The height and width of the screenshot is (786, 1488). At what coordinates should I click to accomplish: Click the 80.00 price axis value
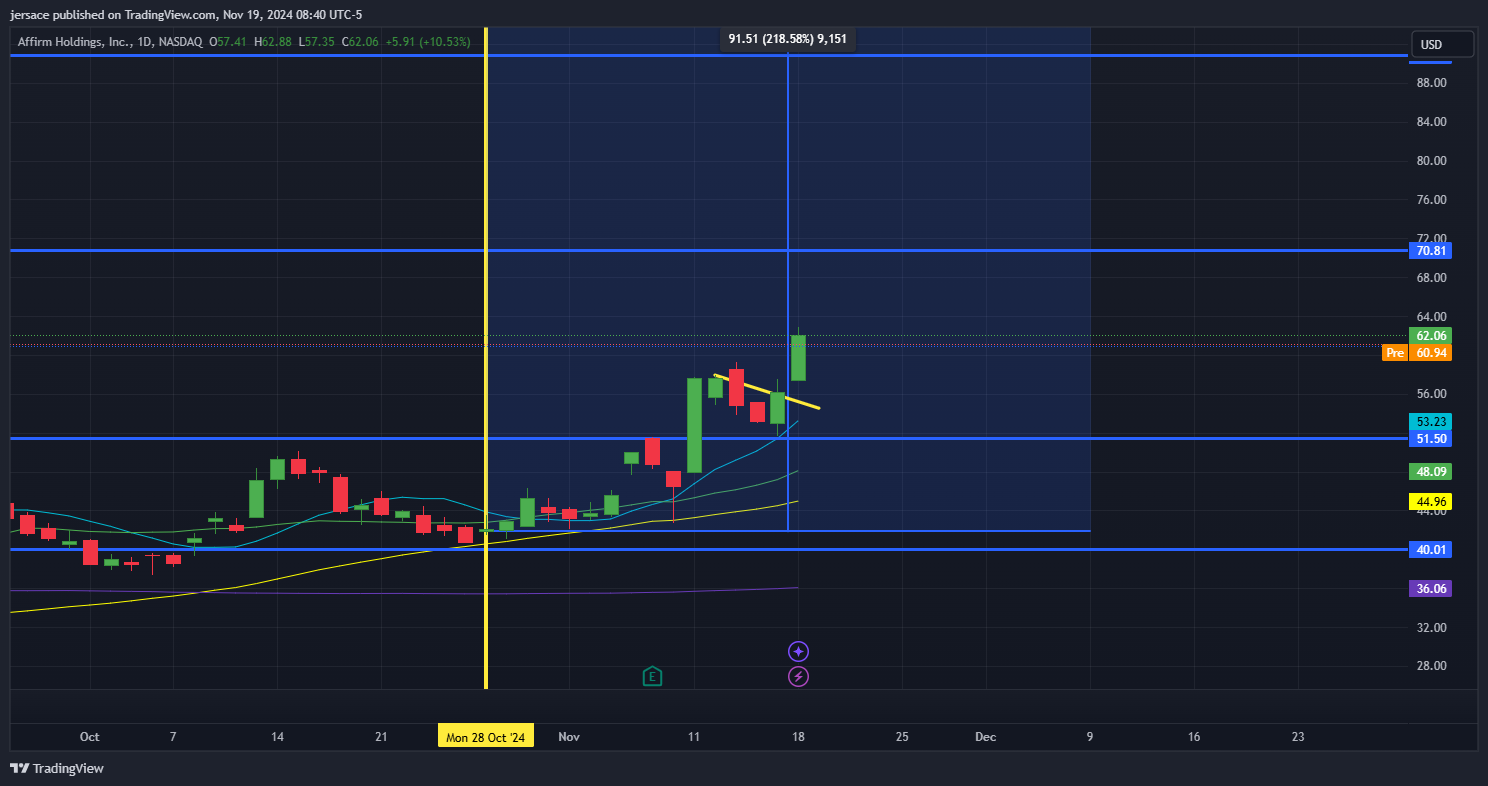[1432, 161]
